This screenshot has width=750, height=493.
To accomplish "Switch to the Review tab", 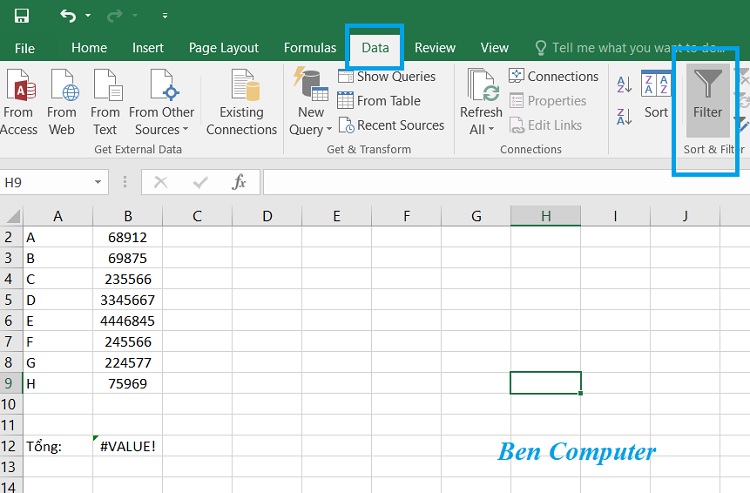I will coord(435,48).
